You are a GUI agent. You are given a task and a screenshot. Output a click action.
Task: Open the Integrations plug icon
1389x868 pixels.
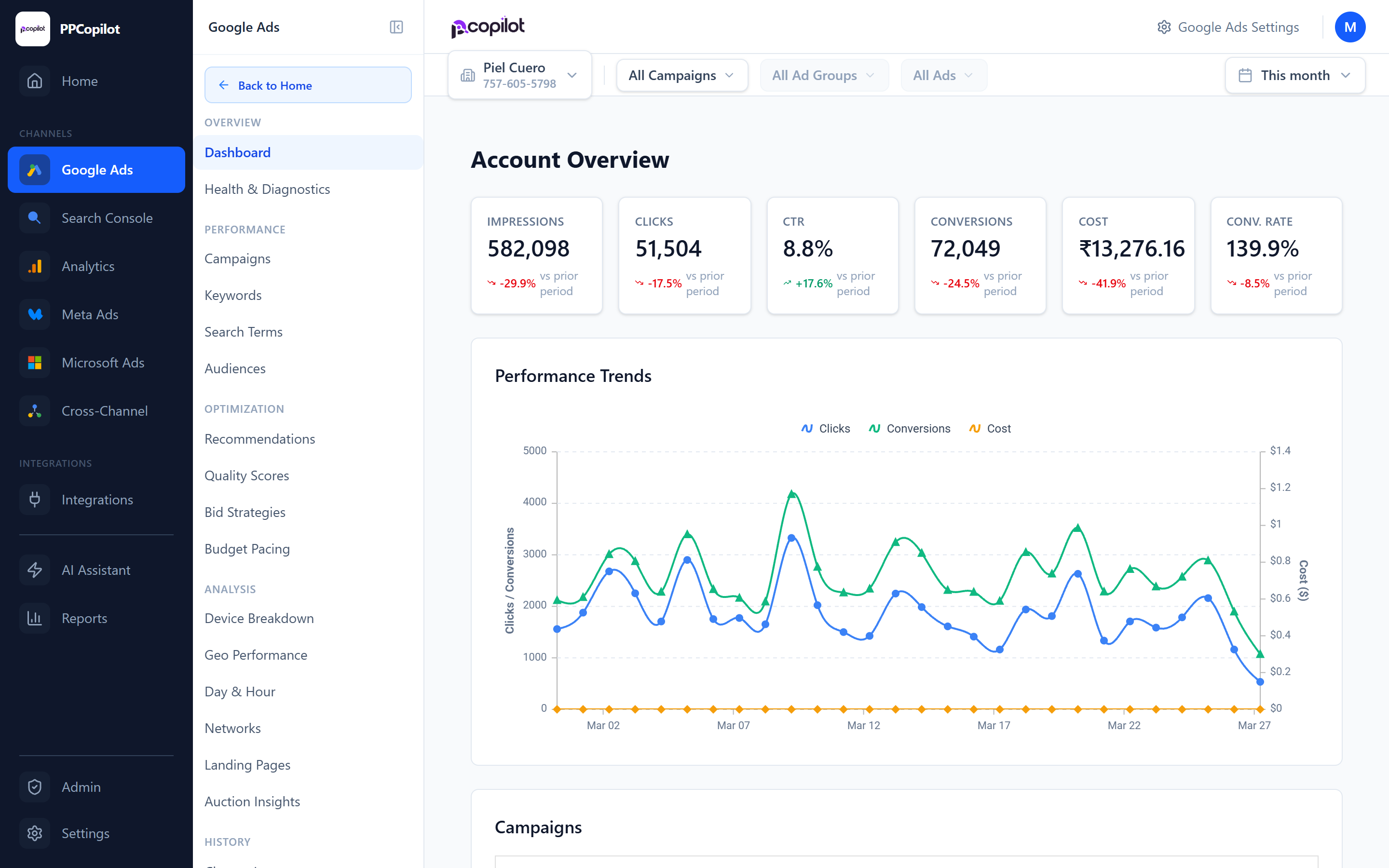pos(34,500)
